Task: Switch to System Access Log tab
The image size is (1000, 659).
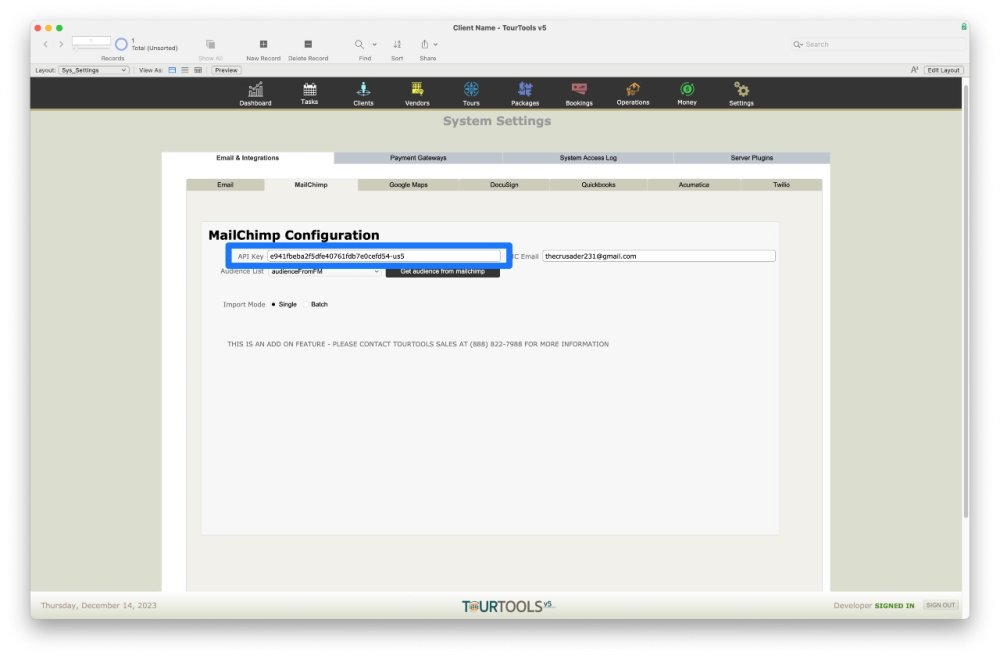Action: 588,158
